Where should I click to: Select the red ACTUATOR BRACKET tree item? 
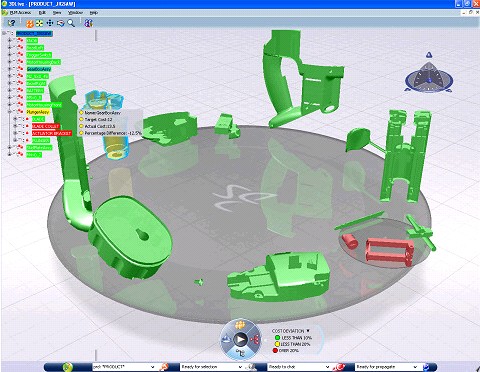(x=52, y=133)
